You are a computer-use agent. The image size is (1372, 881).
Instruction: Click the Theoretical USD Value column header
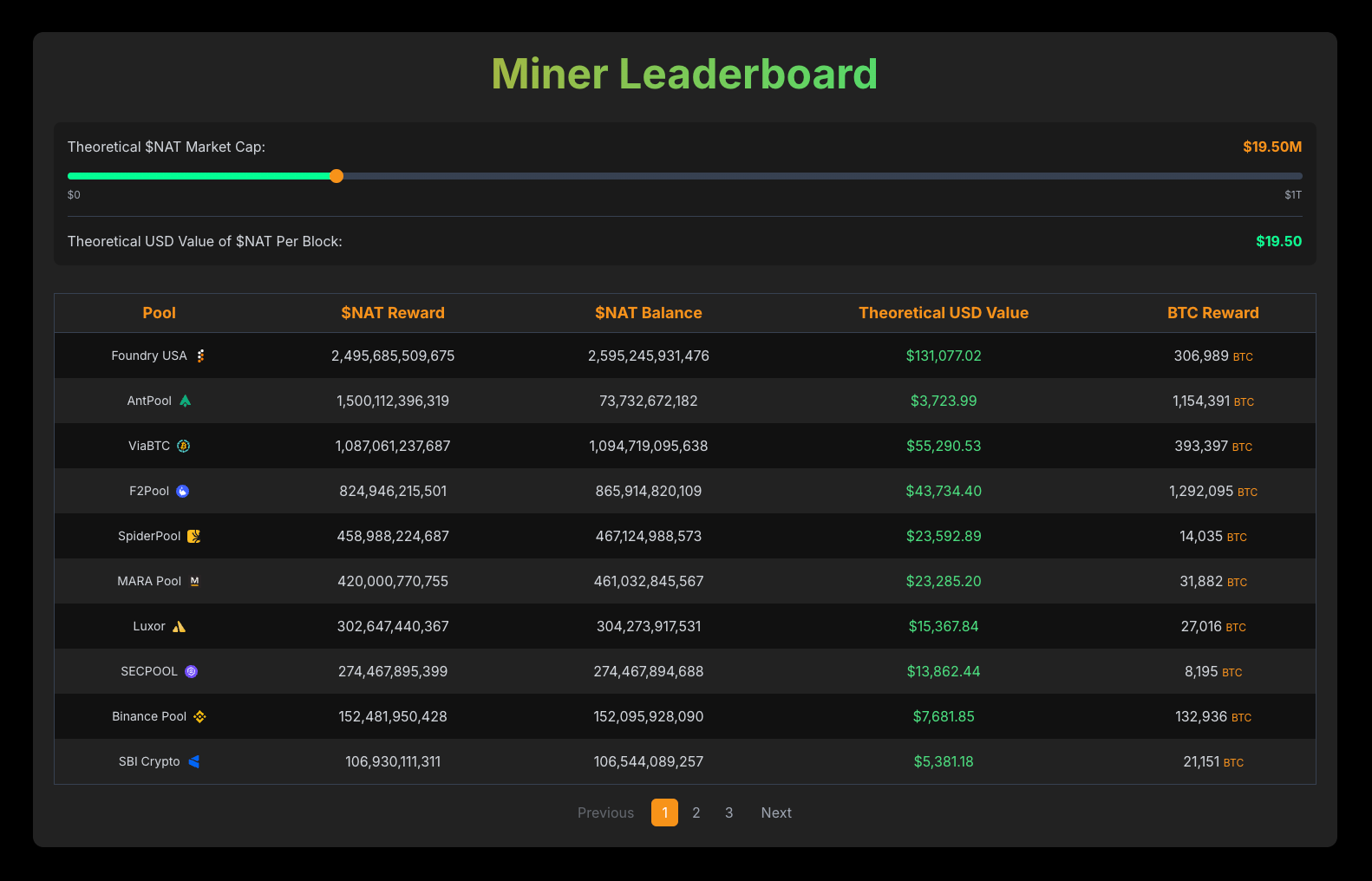pos(944,313)
